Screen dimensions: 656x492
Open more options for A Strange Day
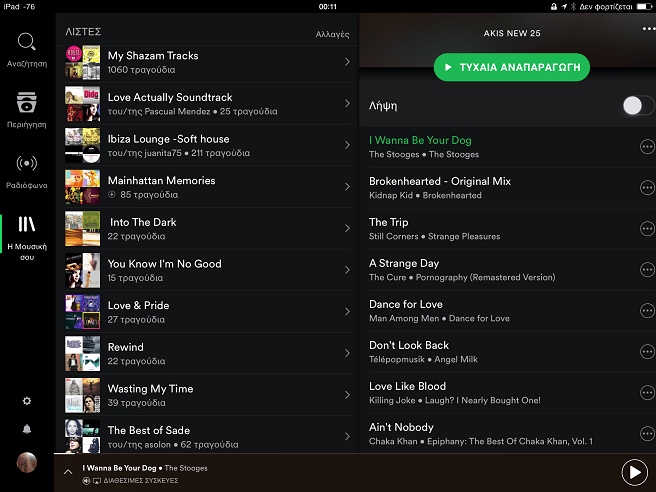pyautogui.click(x=647, y=270)
